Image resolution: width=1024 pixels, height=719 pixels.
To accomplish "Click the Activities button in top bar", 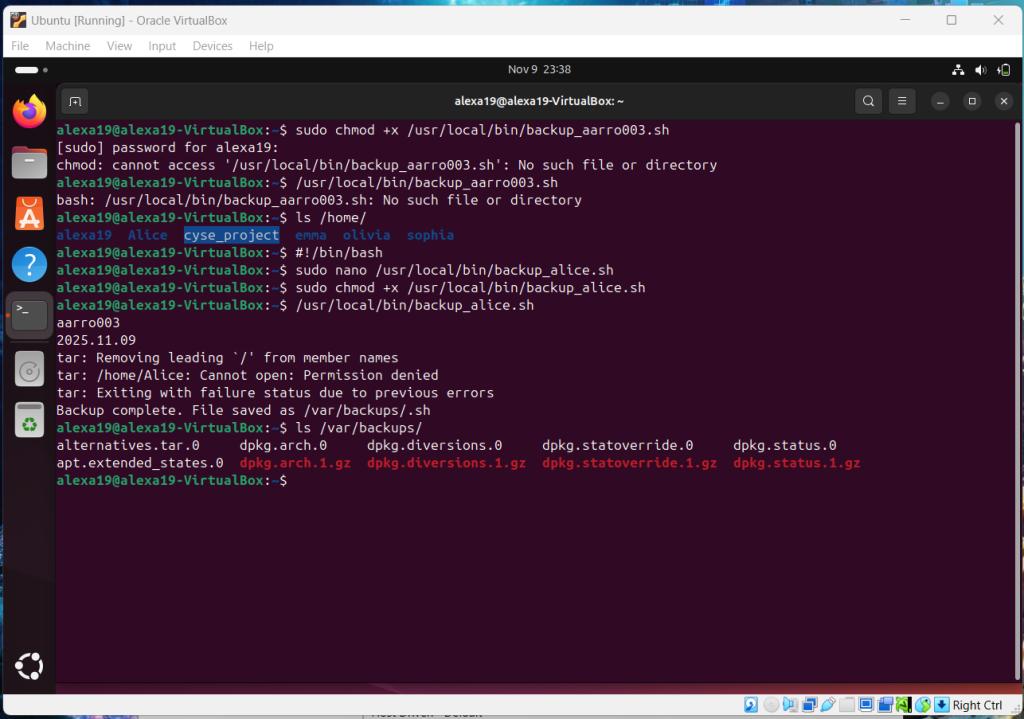I will pos(26,70).
